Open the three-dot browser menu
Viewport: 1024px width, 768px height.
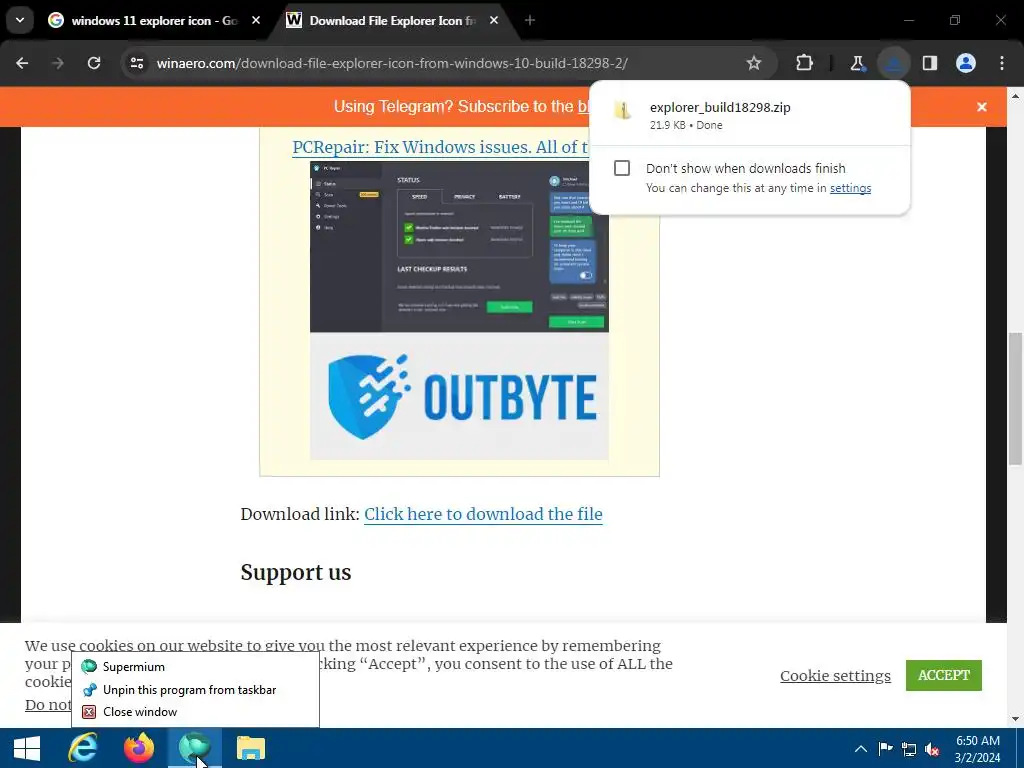pos(1002,63)
